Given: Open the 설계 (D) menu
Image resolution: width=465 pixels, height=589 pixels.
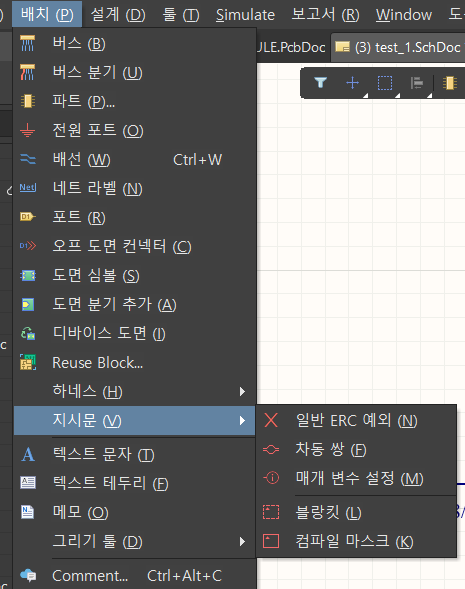Looking at the screenshot, I should (118, 14).
